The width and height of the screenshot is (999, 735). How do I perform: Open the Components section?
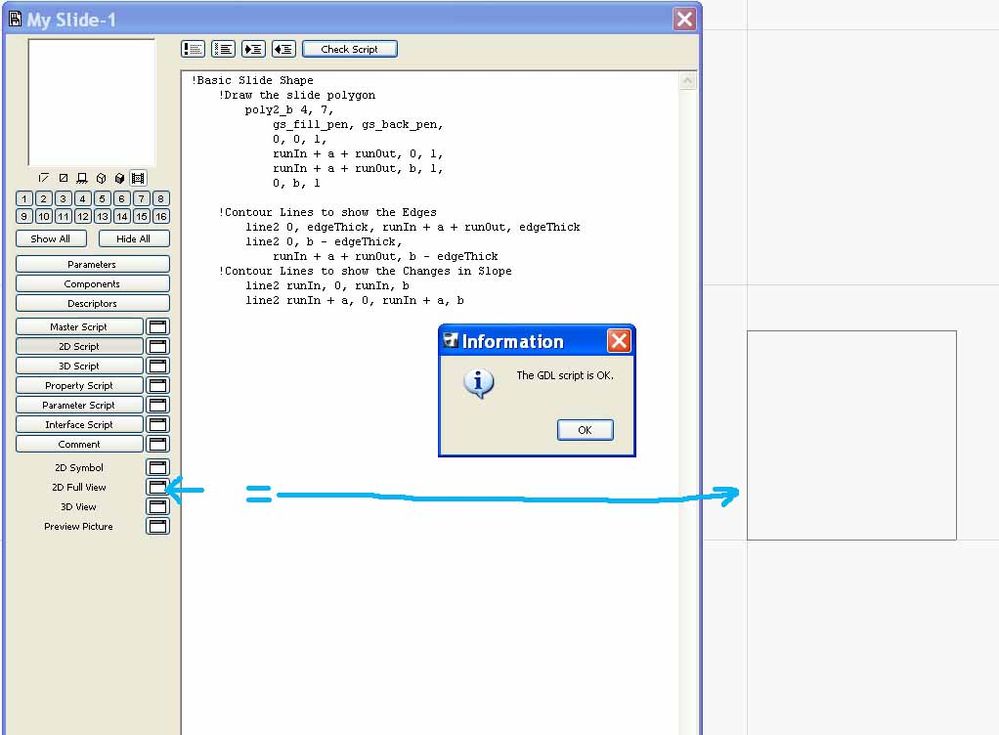click(92, 284)
